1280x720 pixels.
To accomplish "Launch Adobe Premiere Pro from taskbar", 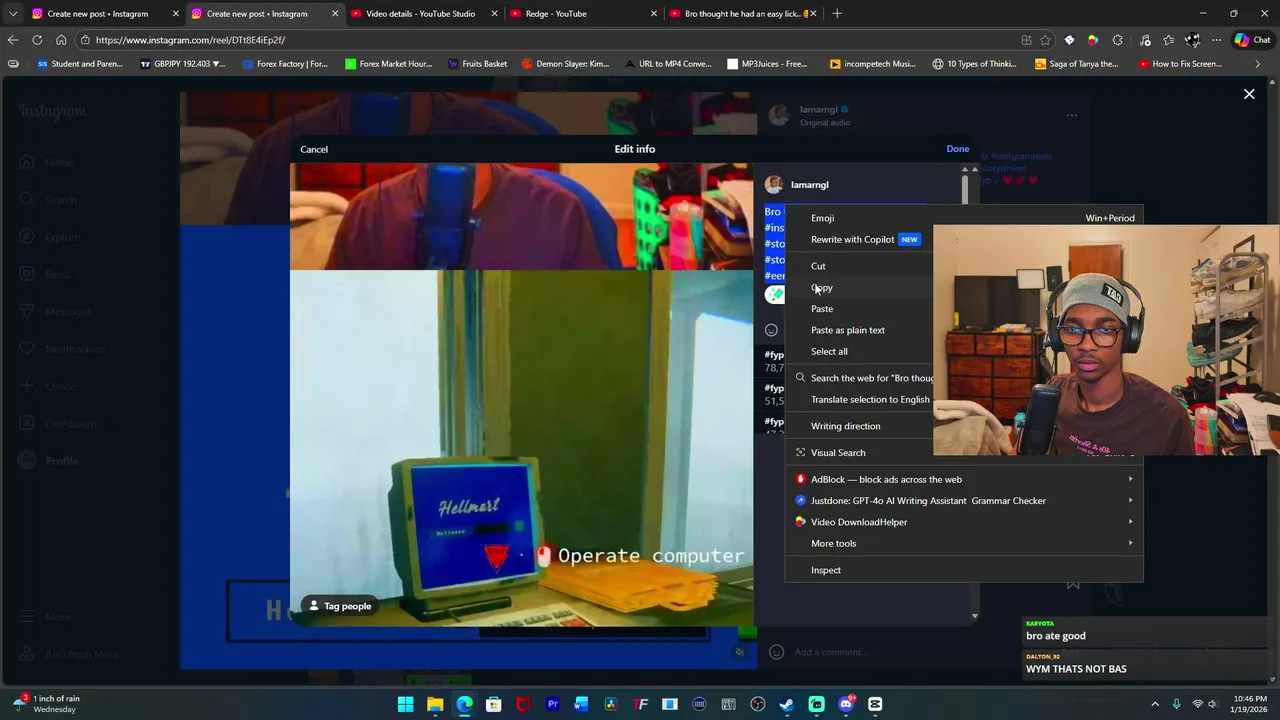I will 552,705.
